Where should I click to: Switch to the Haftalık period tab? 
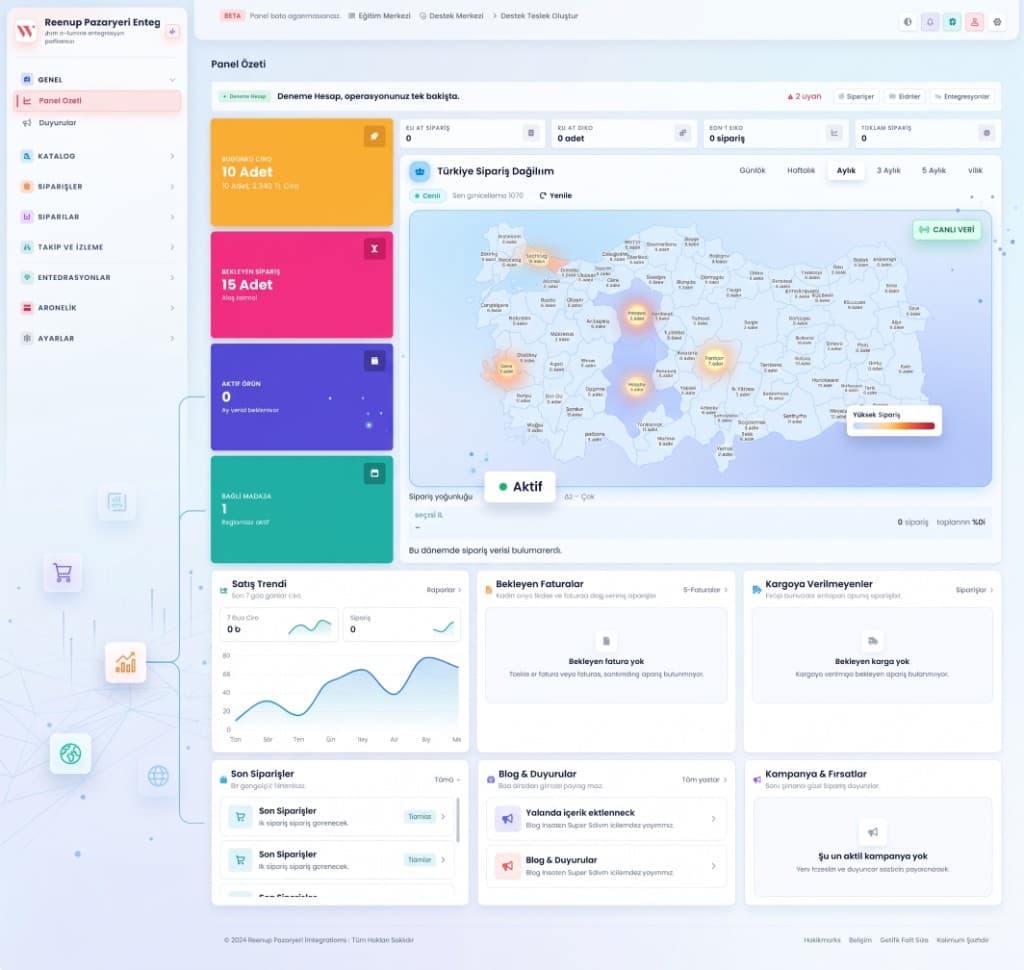coord(801,170)
